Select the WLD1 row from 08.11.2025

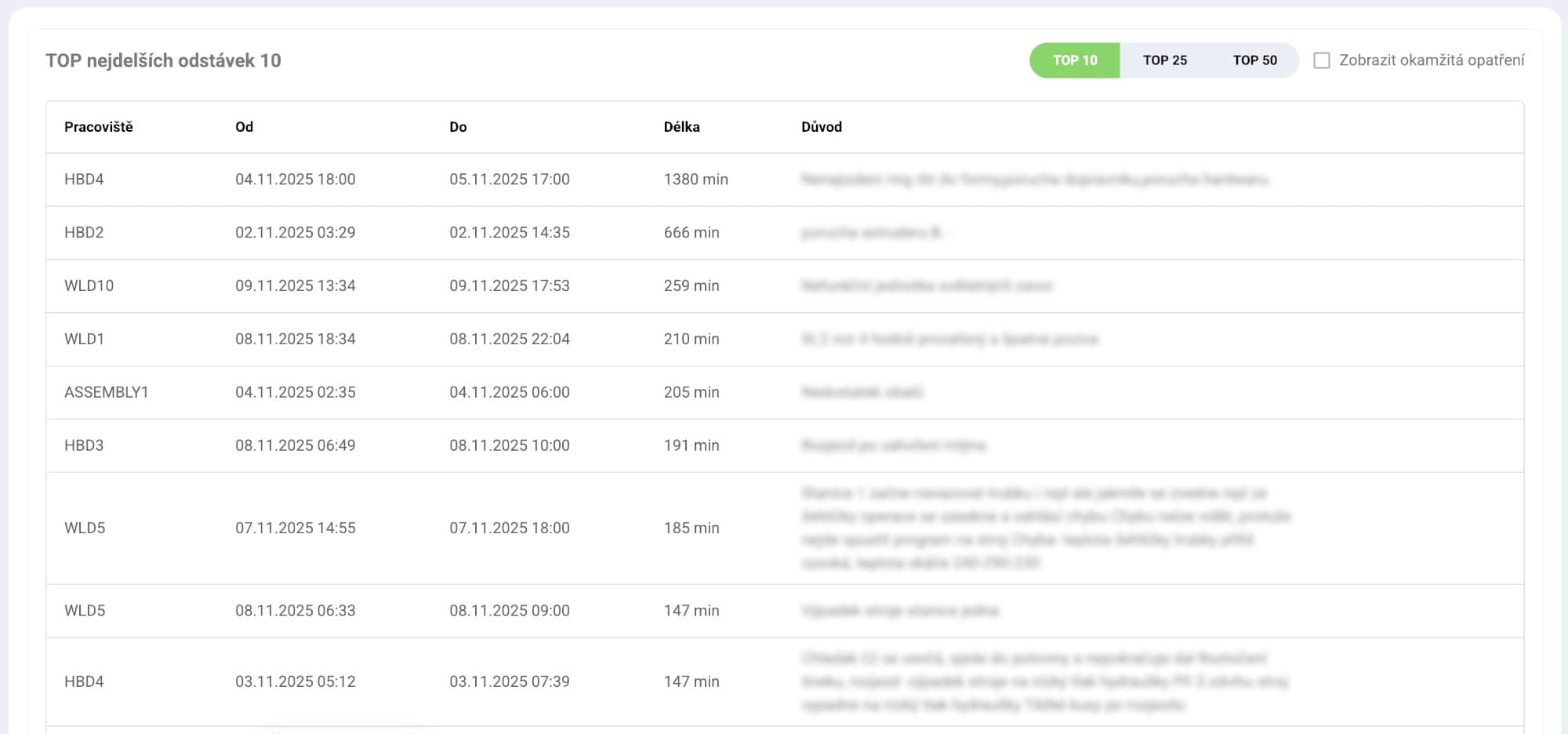(x=314, y=339)
